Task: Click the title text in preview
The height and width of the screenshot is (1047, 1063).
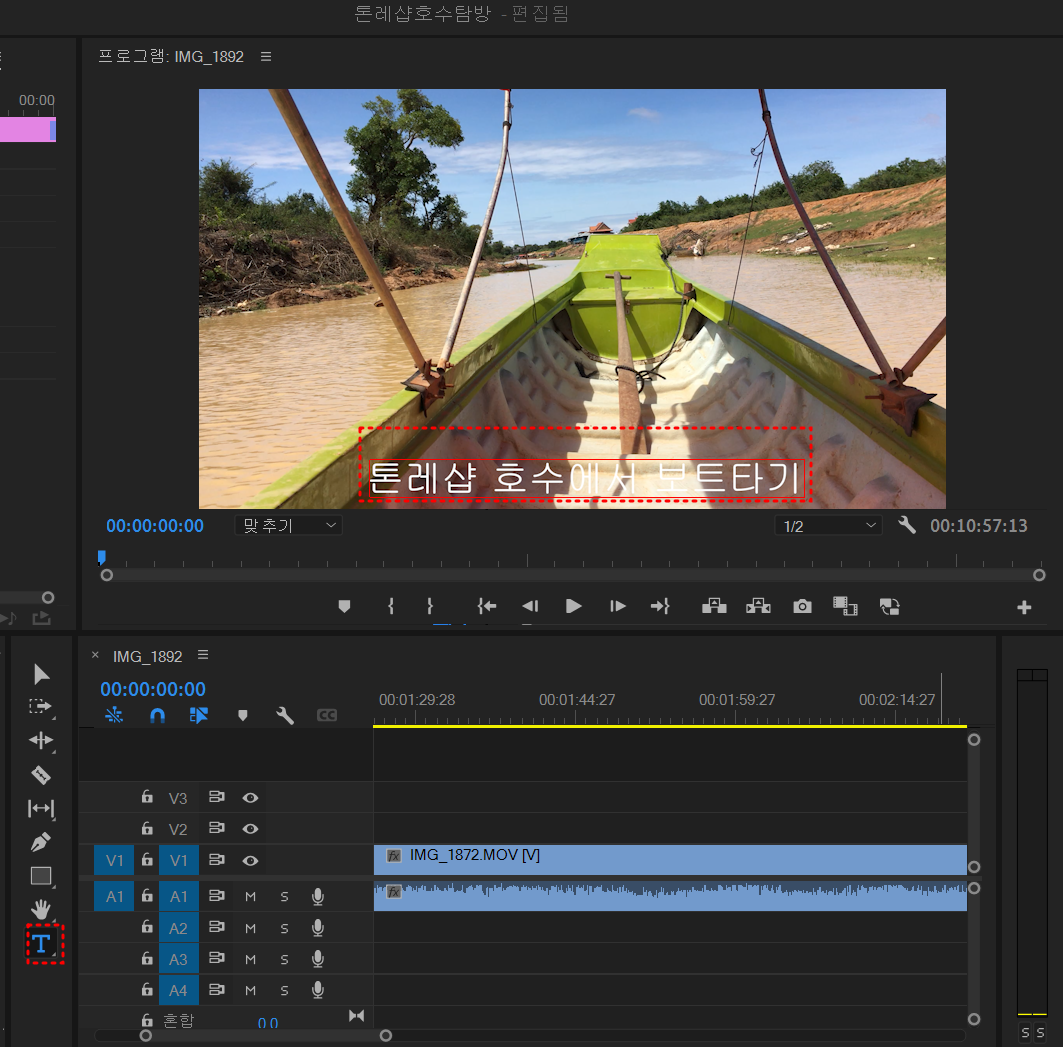Action: [x=586, y=478]
